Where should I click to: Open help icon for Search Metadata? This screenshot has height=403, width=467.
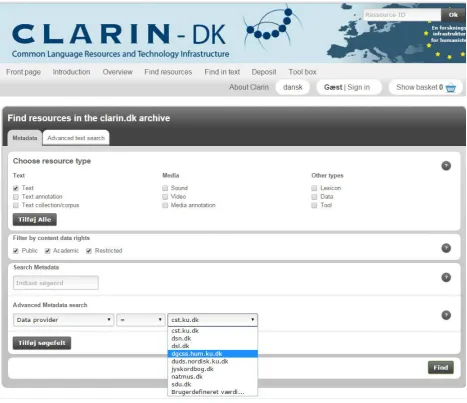(446, 277)
